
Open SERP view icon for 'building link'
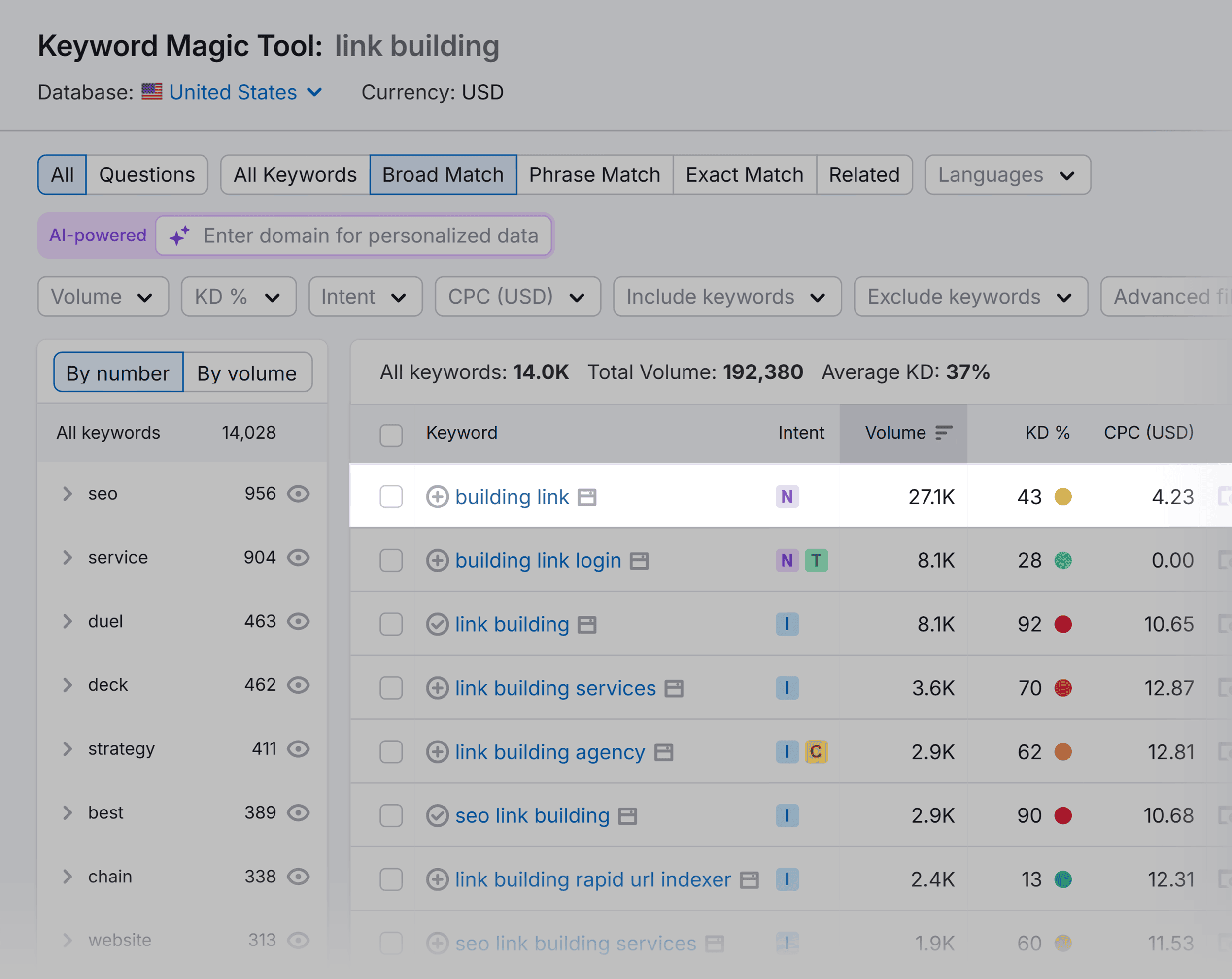(587, 498)
